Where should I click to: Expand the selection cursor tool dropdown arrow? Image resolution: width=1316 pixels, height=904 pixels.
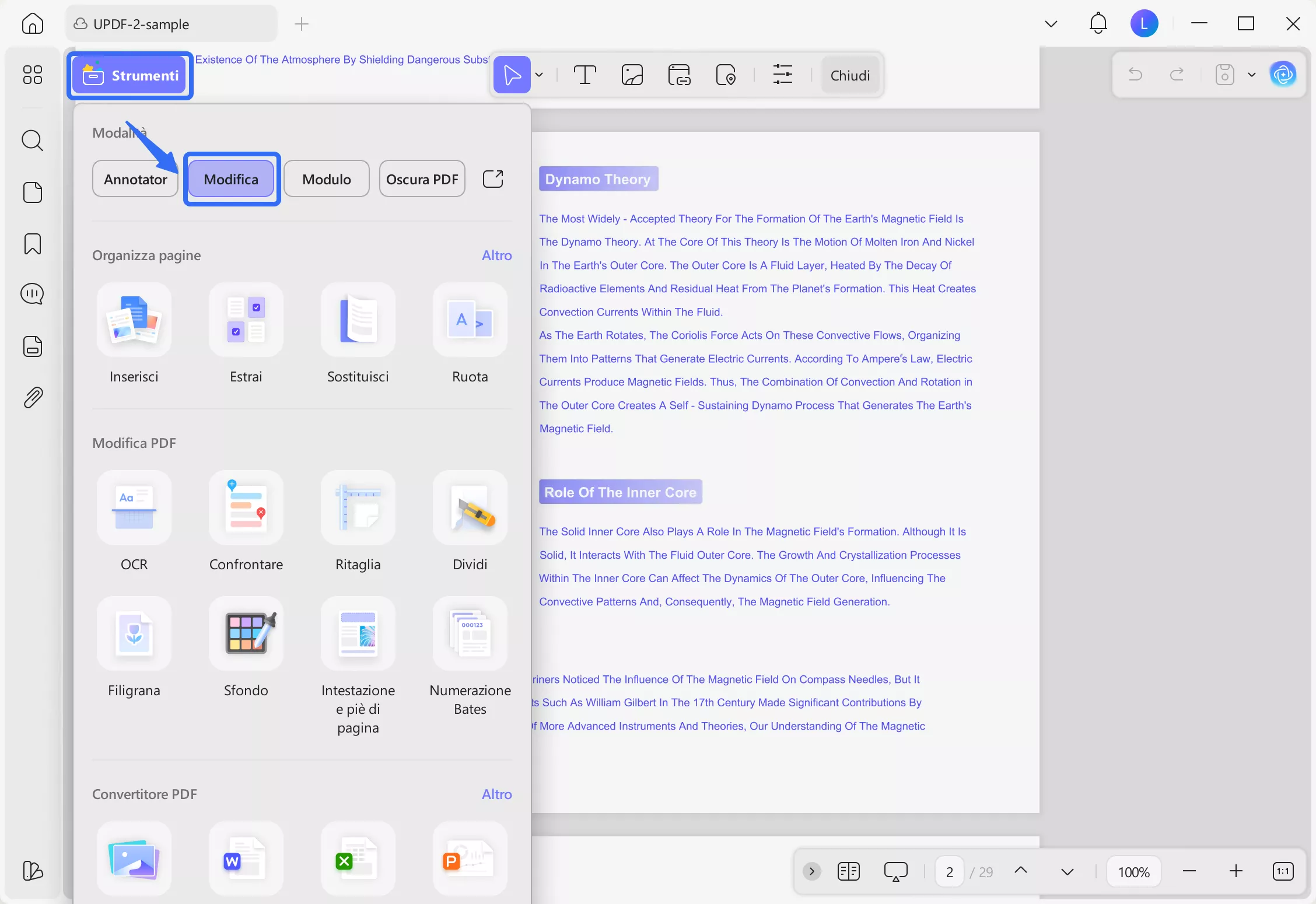point(539,75)
